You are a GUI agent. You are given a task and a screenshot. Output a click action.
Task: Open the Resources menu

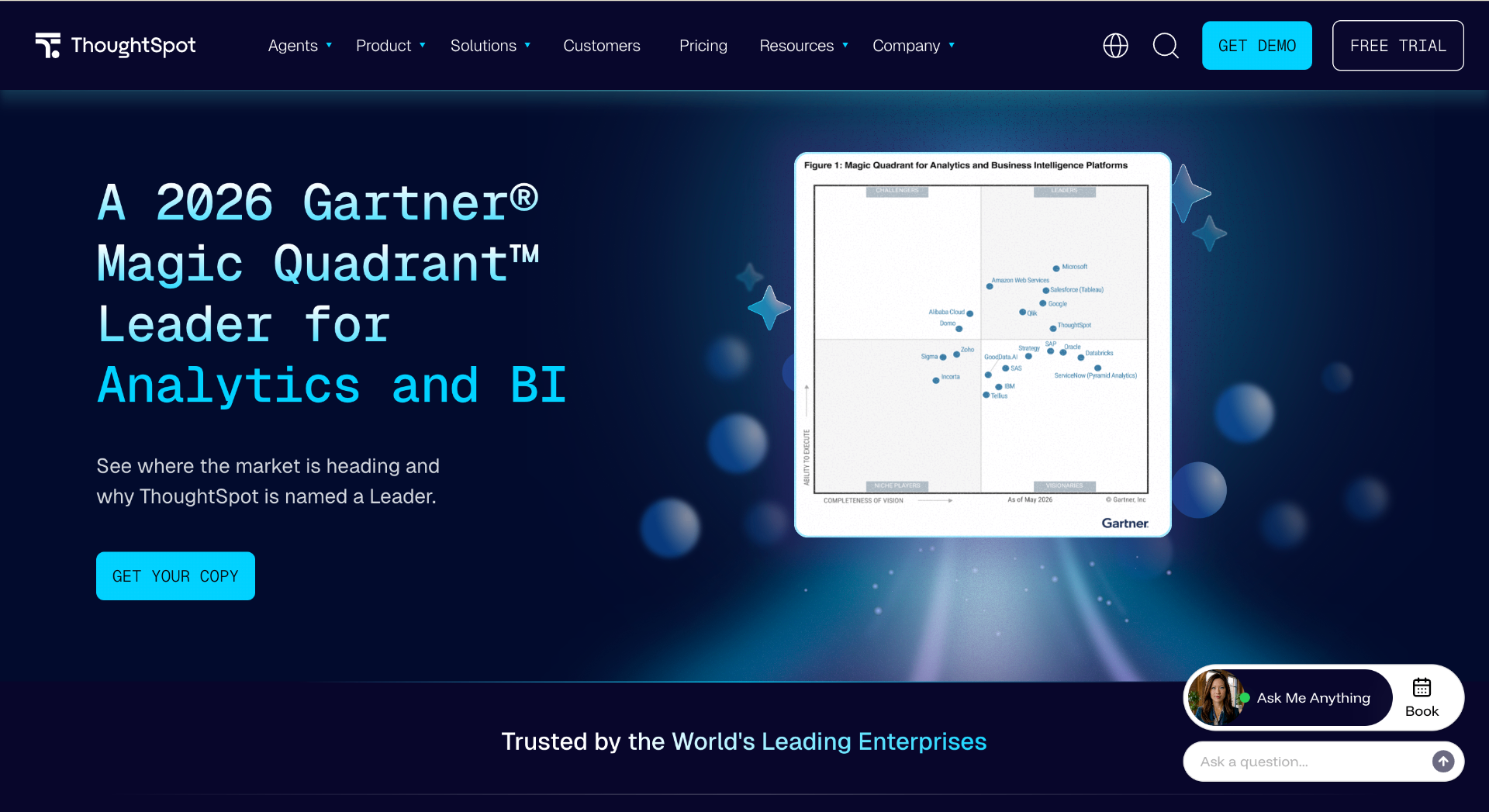(x=796, y=46)
